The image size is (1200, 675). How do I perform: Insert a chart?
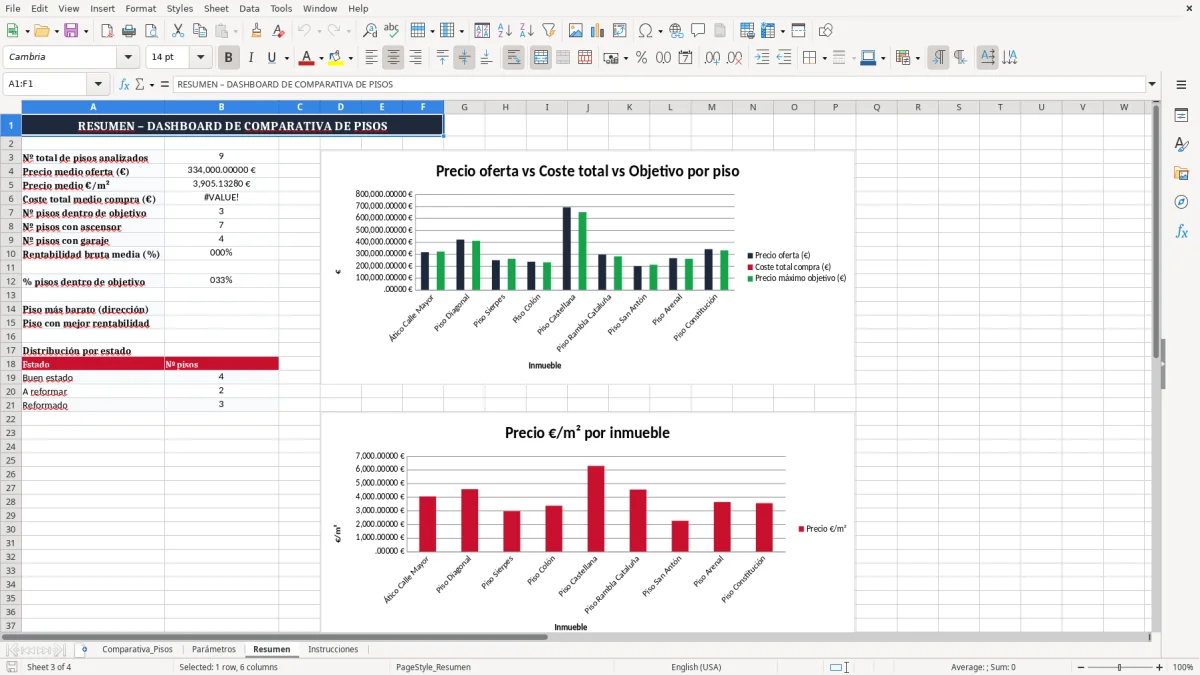click(x=598, y=31)
